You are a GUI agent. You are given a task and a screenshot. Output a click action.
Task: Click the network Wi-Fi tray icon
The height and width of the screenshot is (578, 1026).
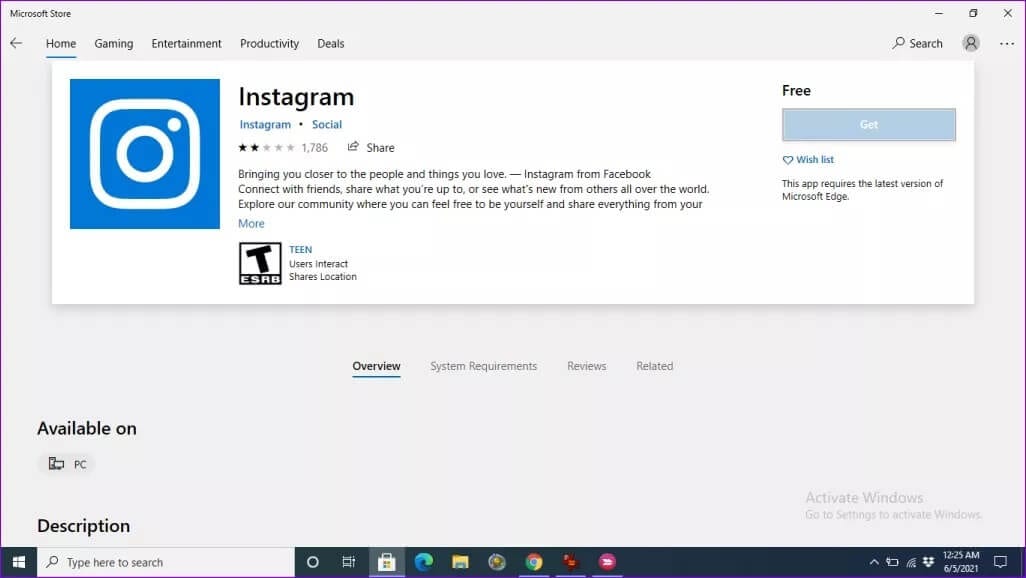(x=911, y=562)
